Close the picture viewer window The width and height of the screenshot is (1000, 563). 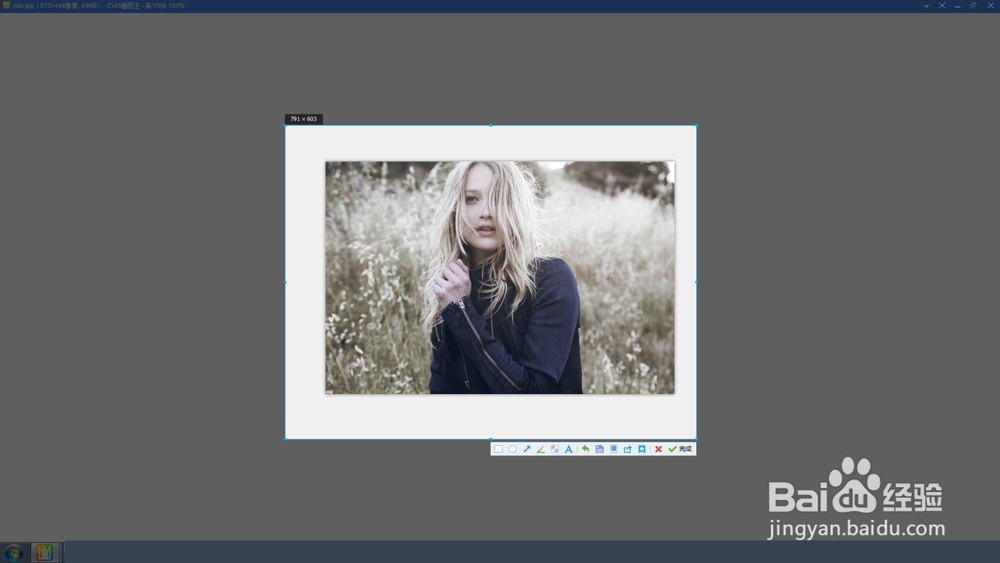[x=990, y=6]
